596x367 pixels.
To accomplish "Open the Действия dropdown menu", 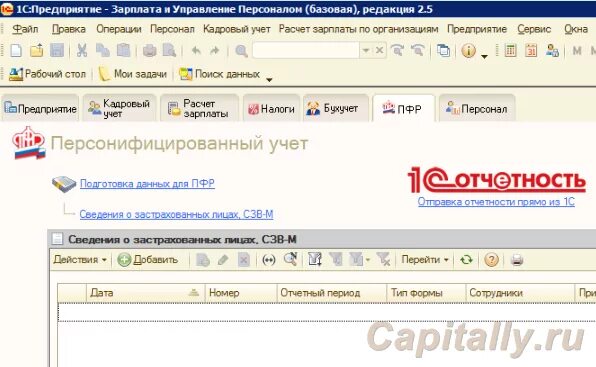I will [80, 260].
